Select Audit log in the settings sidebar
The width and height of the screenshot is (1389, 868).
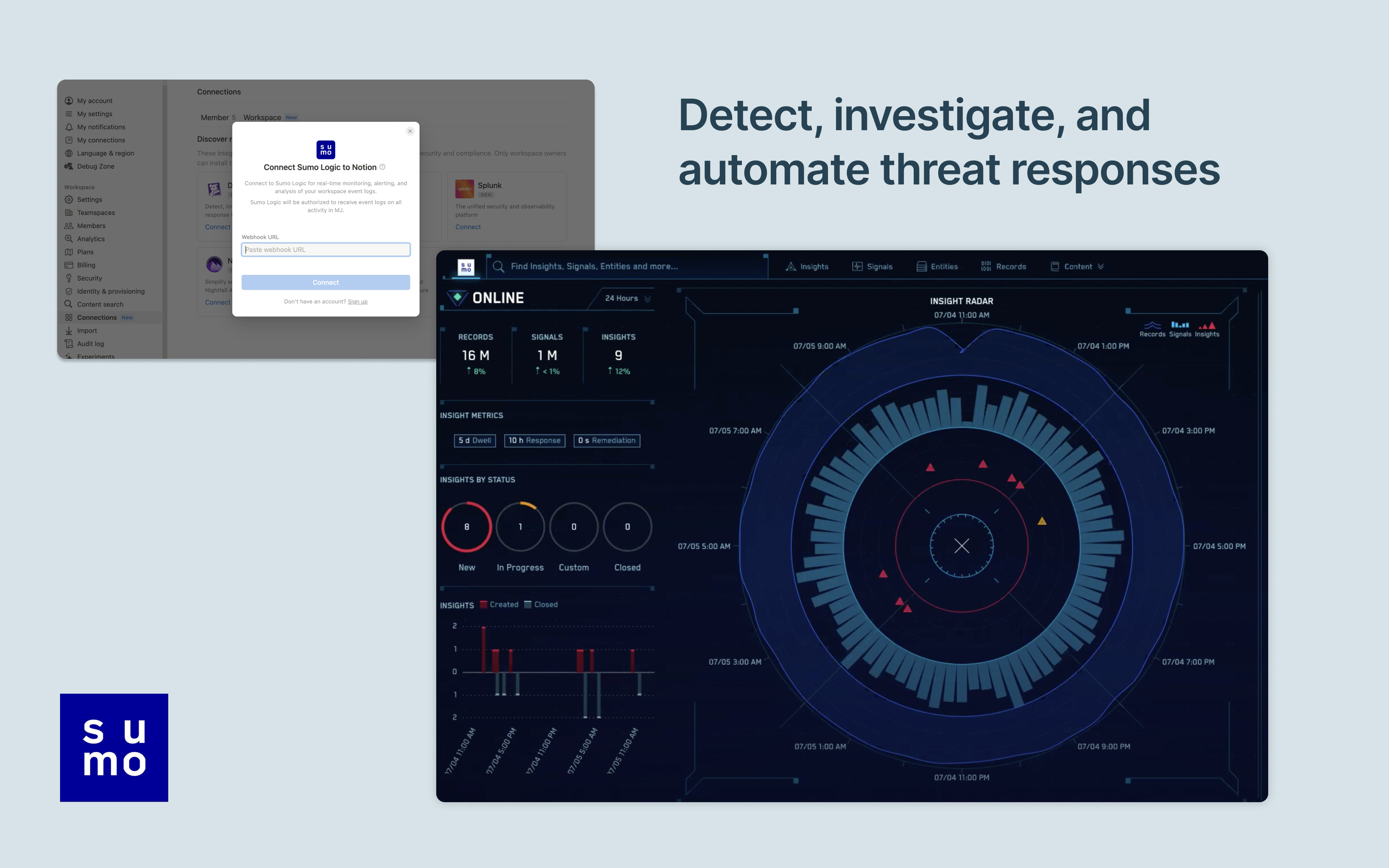point(91,344)
